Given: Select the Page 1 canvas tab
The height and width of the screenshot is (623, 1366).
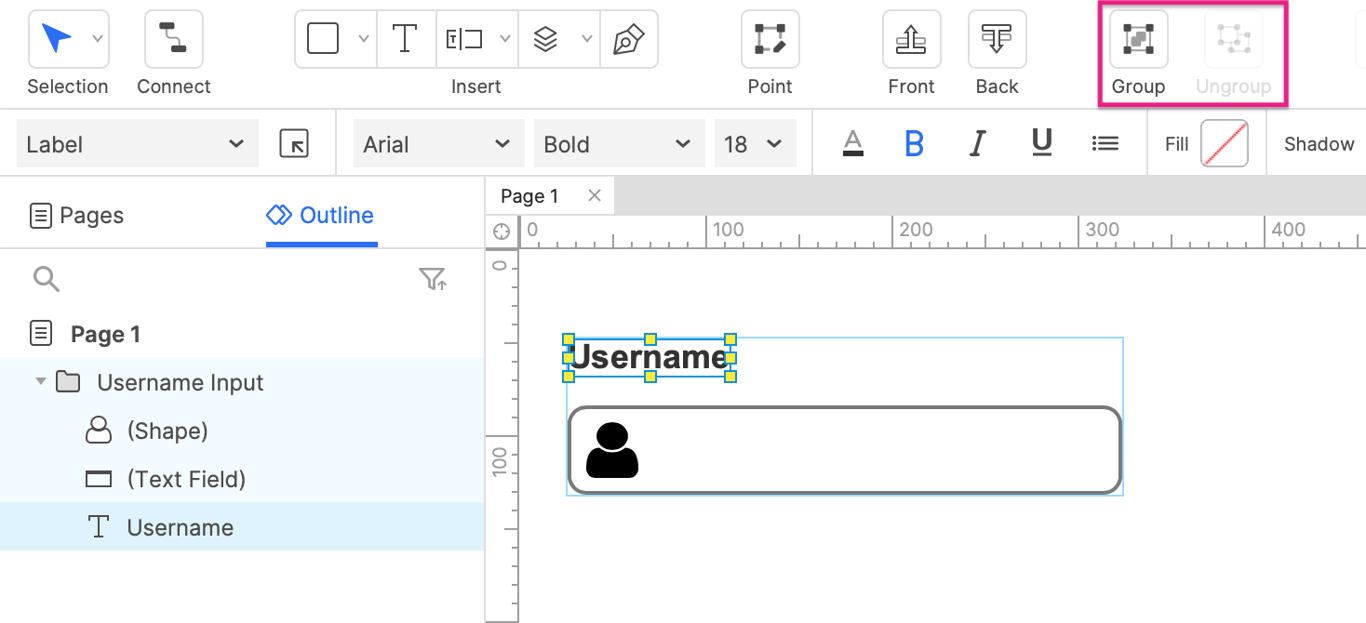Looking at the screenshot, I should click(x=530, y=196).
